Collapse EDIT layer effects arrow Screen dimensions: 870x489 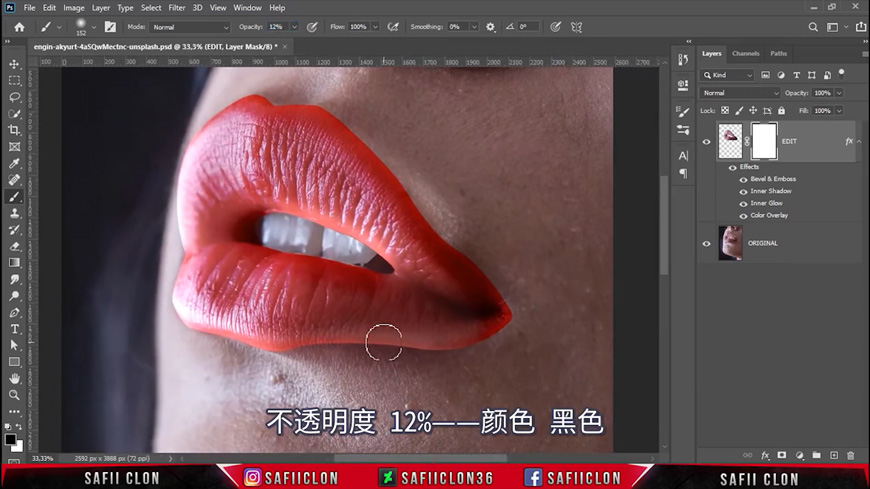pyautogui.click(x=859, y=142)
